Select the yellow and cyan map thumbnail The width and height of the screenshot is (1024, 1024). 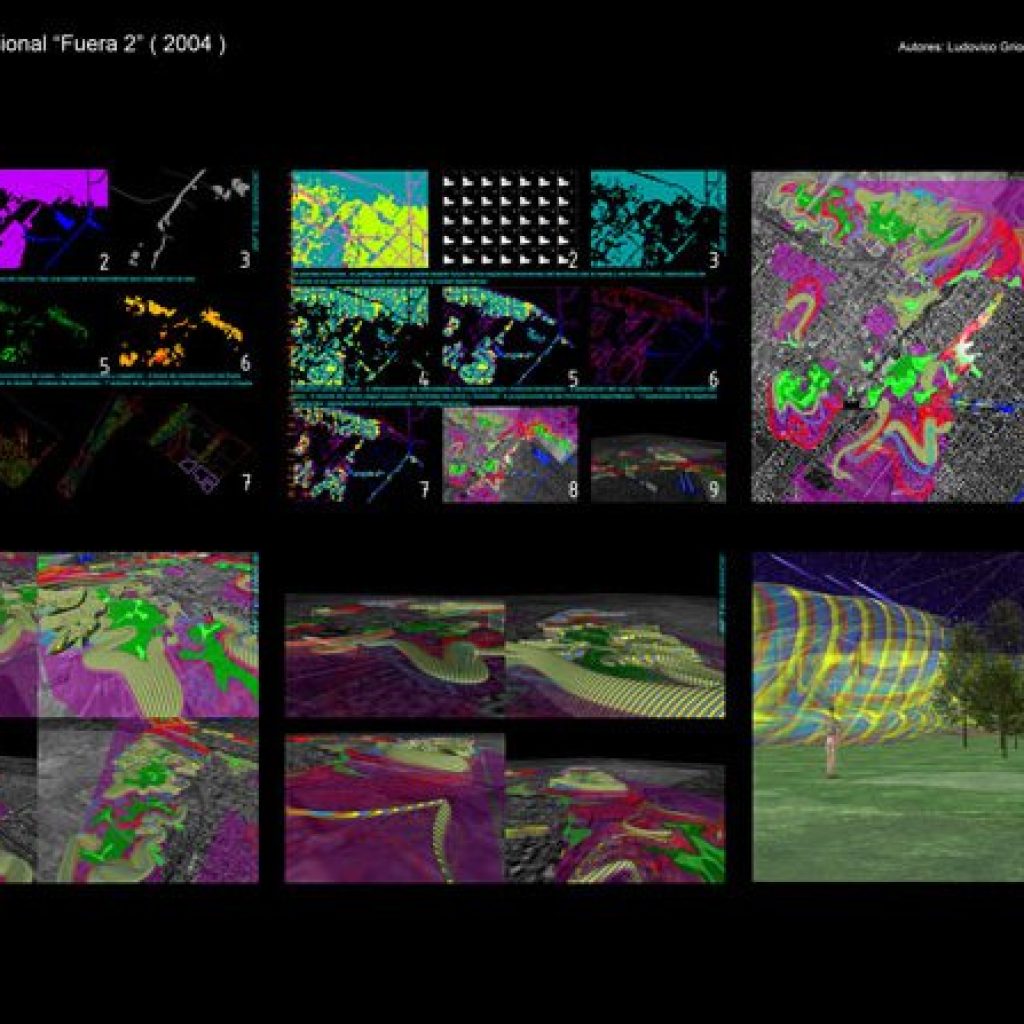tap(360, 219)
